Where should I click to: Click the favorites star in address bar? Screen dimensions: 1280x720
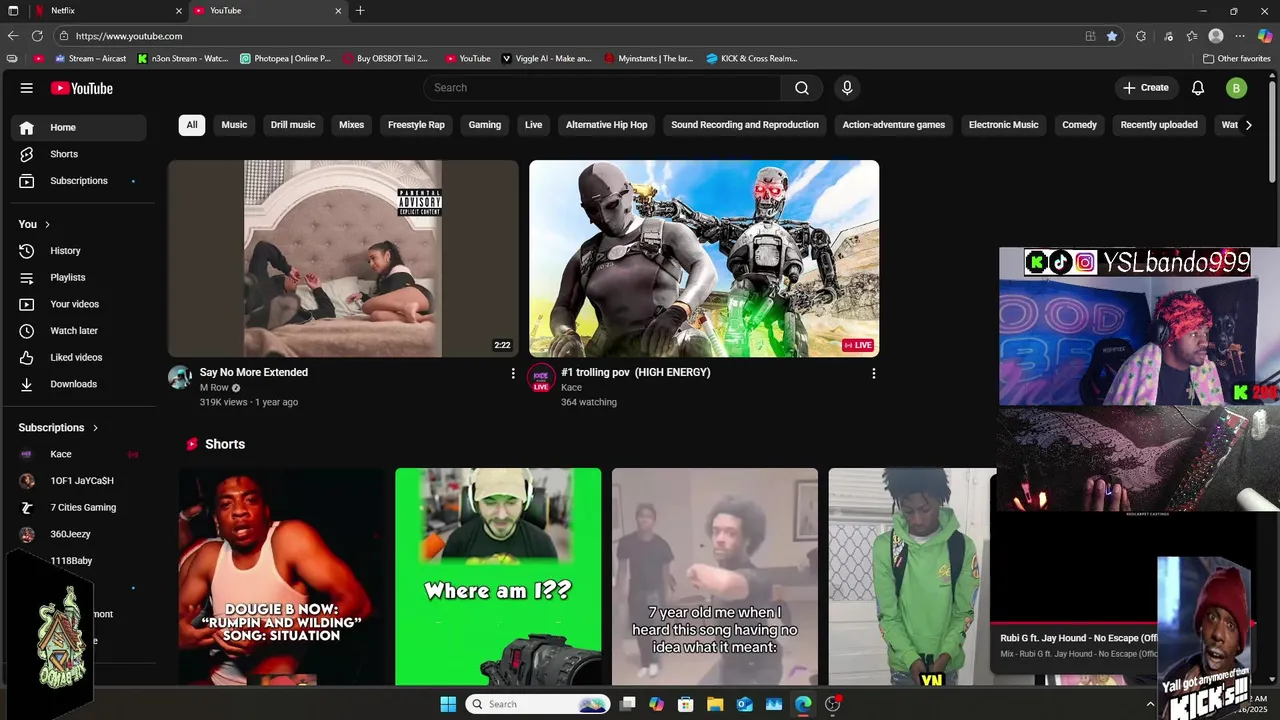(1112, 36)
